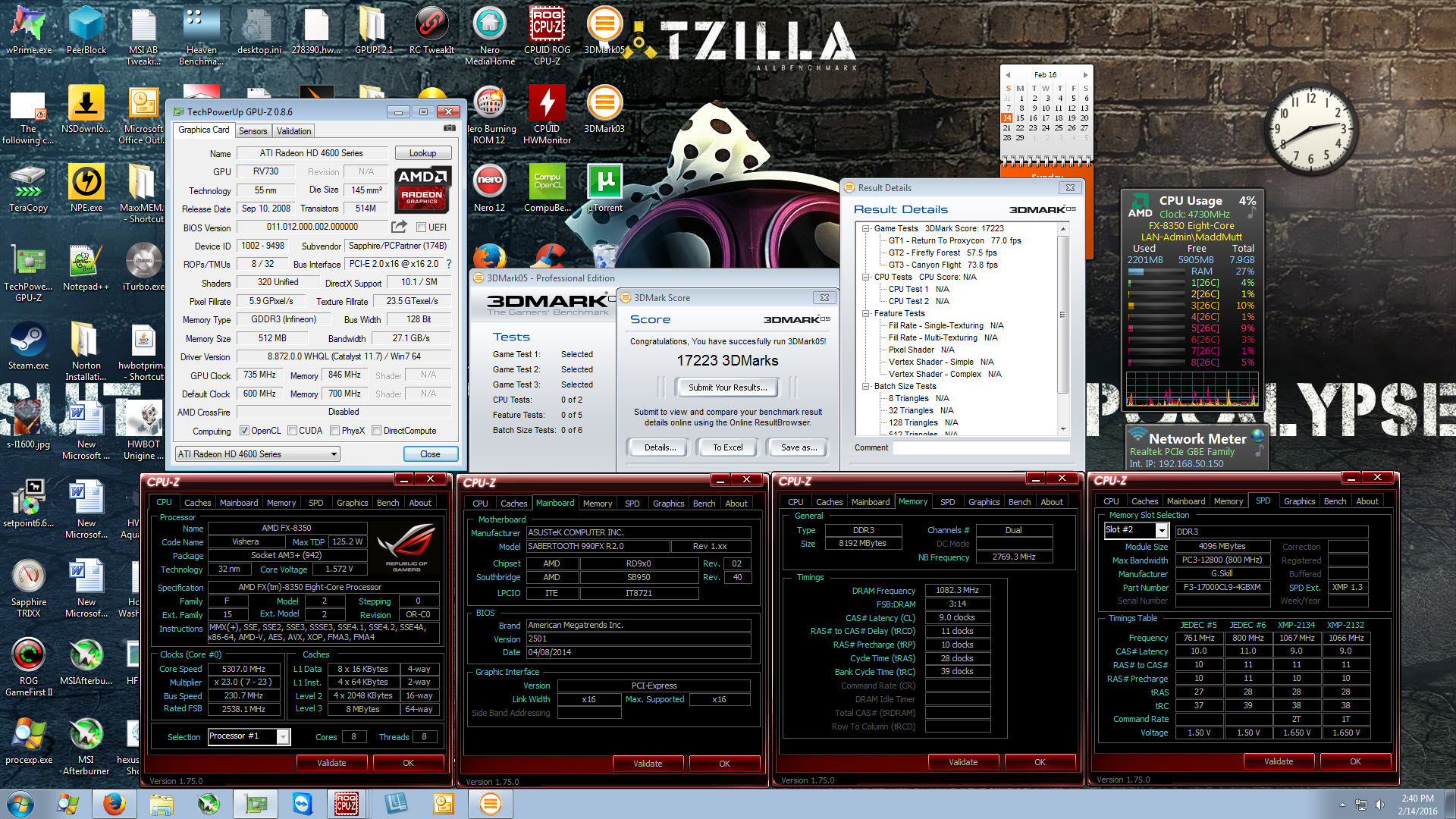
Task: Open Heaven Benchmark desktop icon
Action: [x=201, y=35]
